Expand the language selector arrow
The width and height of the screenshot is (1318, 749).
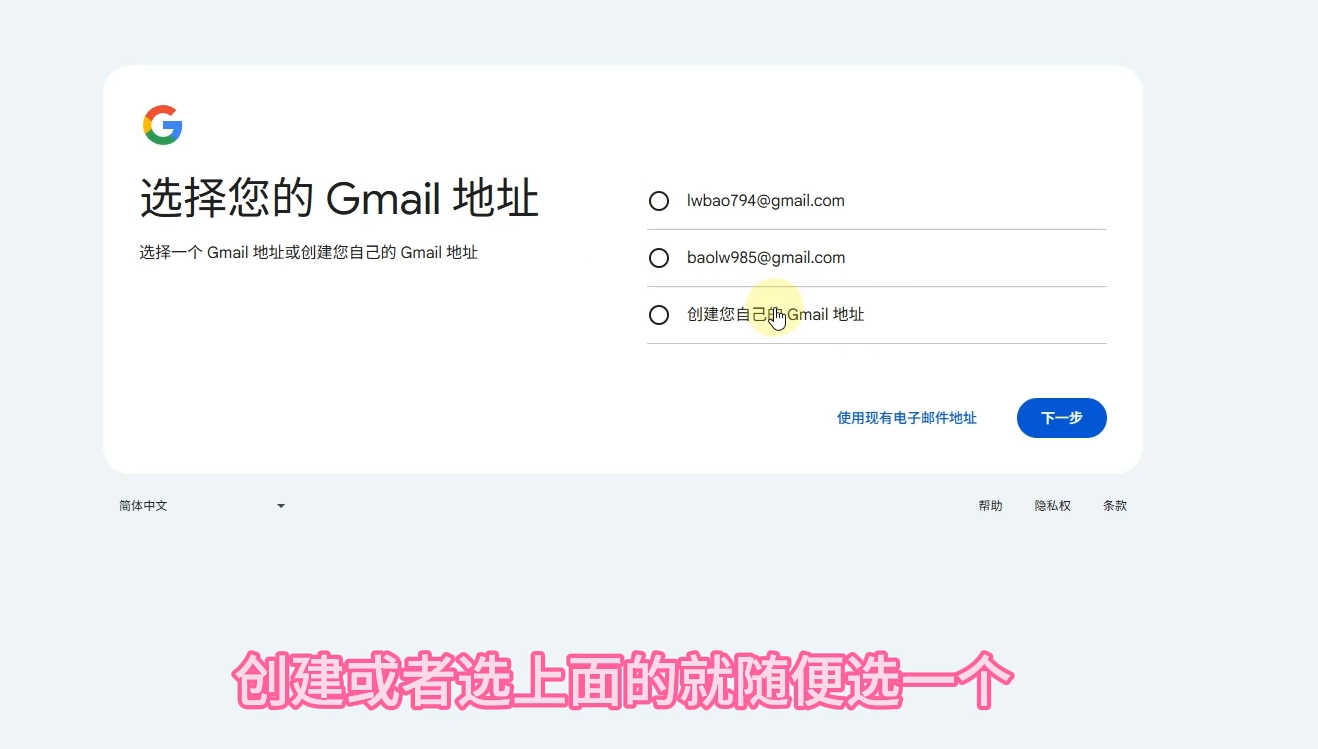pos(281,506)
